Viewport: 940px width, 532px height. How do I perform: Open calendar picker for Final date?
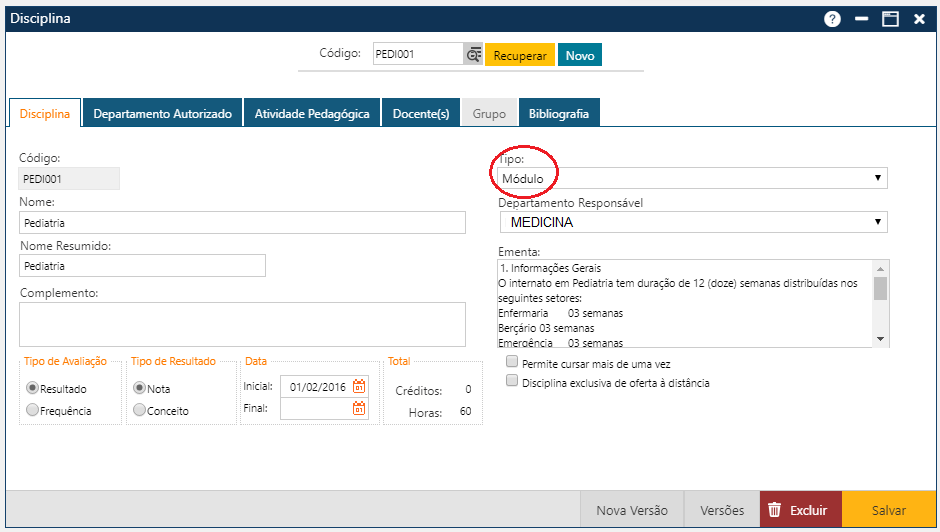click(x=359, y=408)
